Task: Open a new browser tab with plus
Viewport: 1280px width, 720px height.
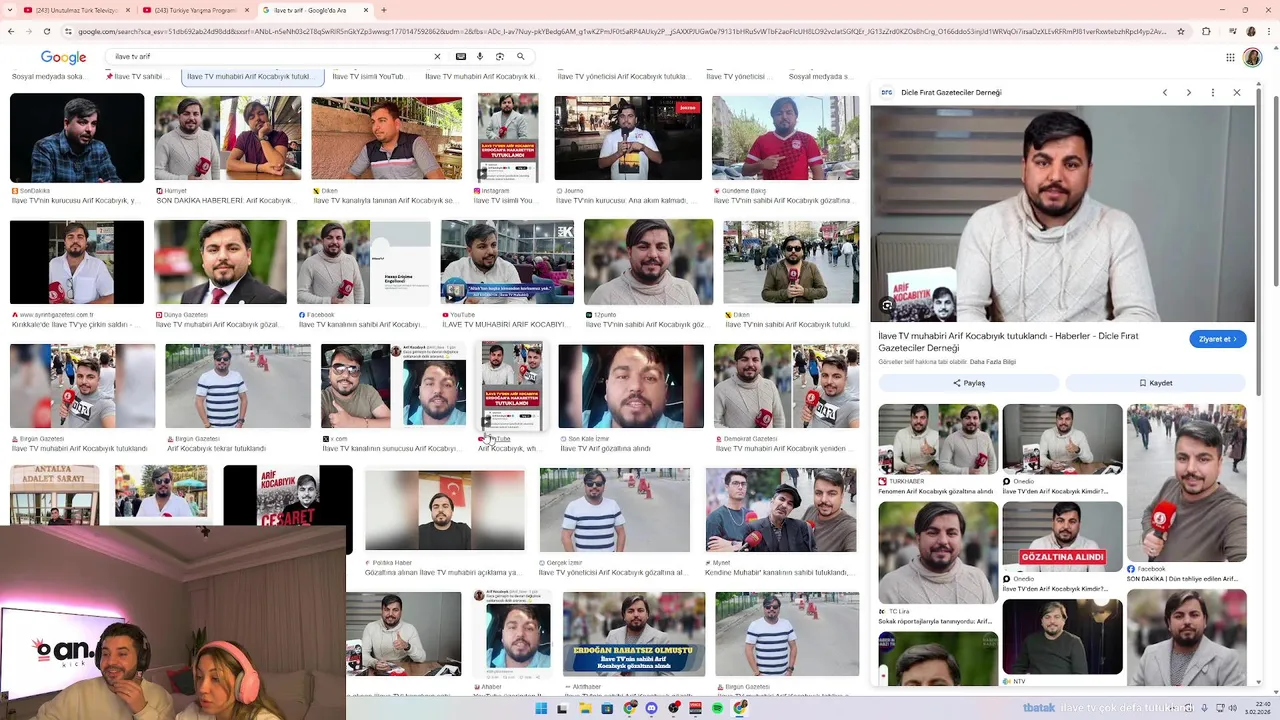Action: point(384,10)
